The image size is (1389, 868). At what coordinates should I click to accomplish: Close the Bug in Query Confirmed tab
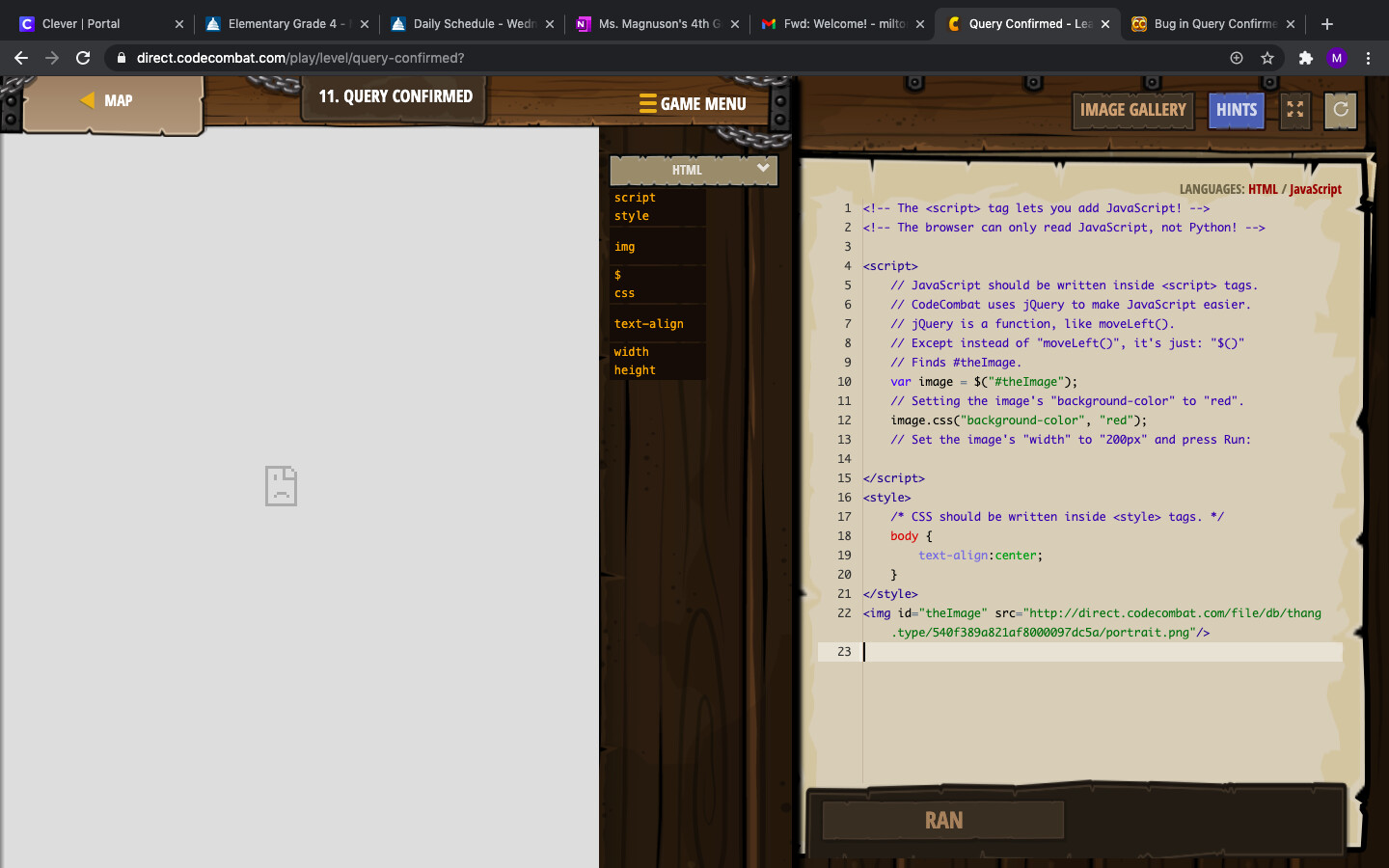(1291, 24)
